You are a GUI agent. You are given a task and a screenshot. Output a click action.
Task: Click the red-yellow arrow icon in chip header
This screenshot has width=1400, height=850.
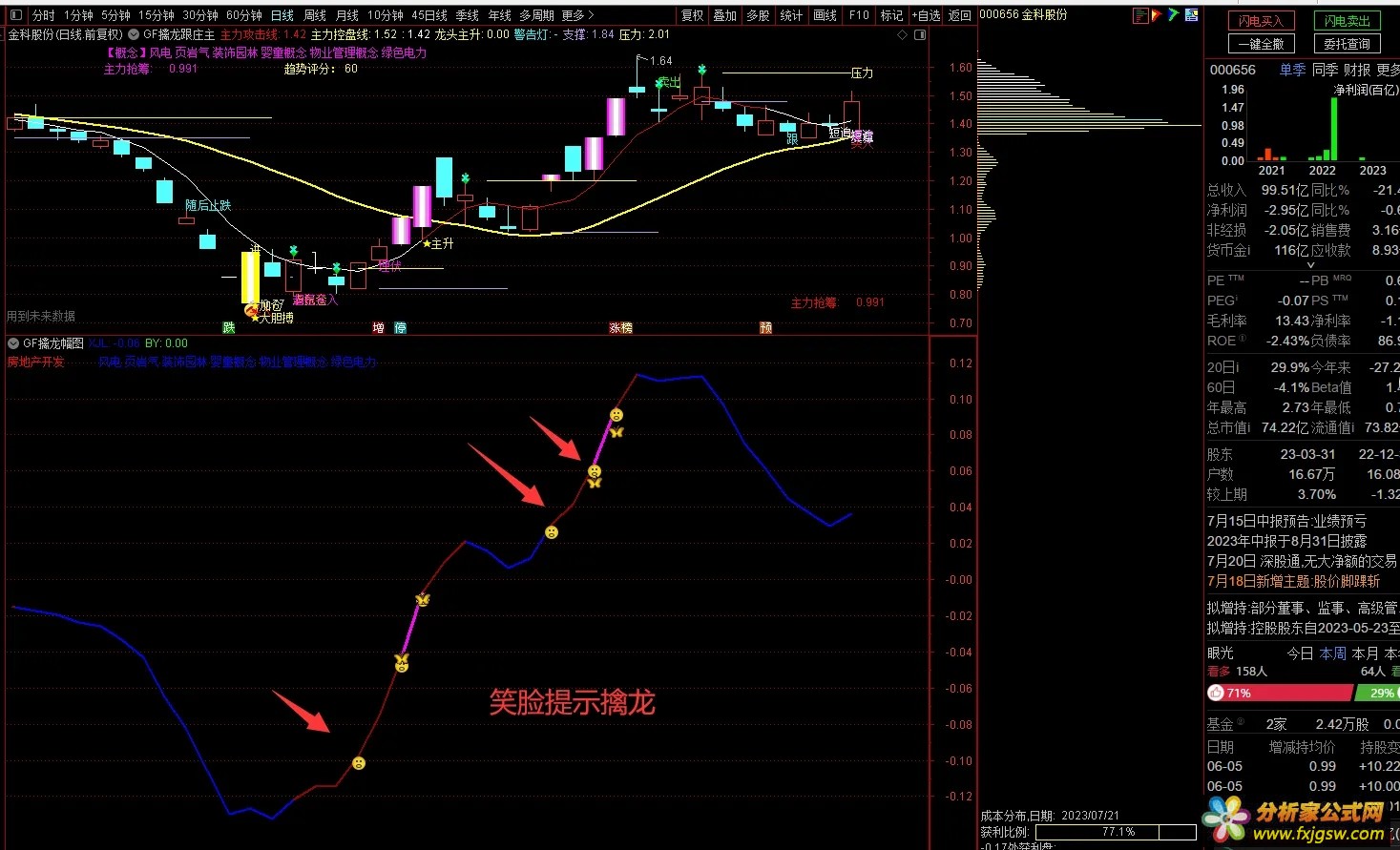point(1157,15)
